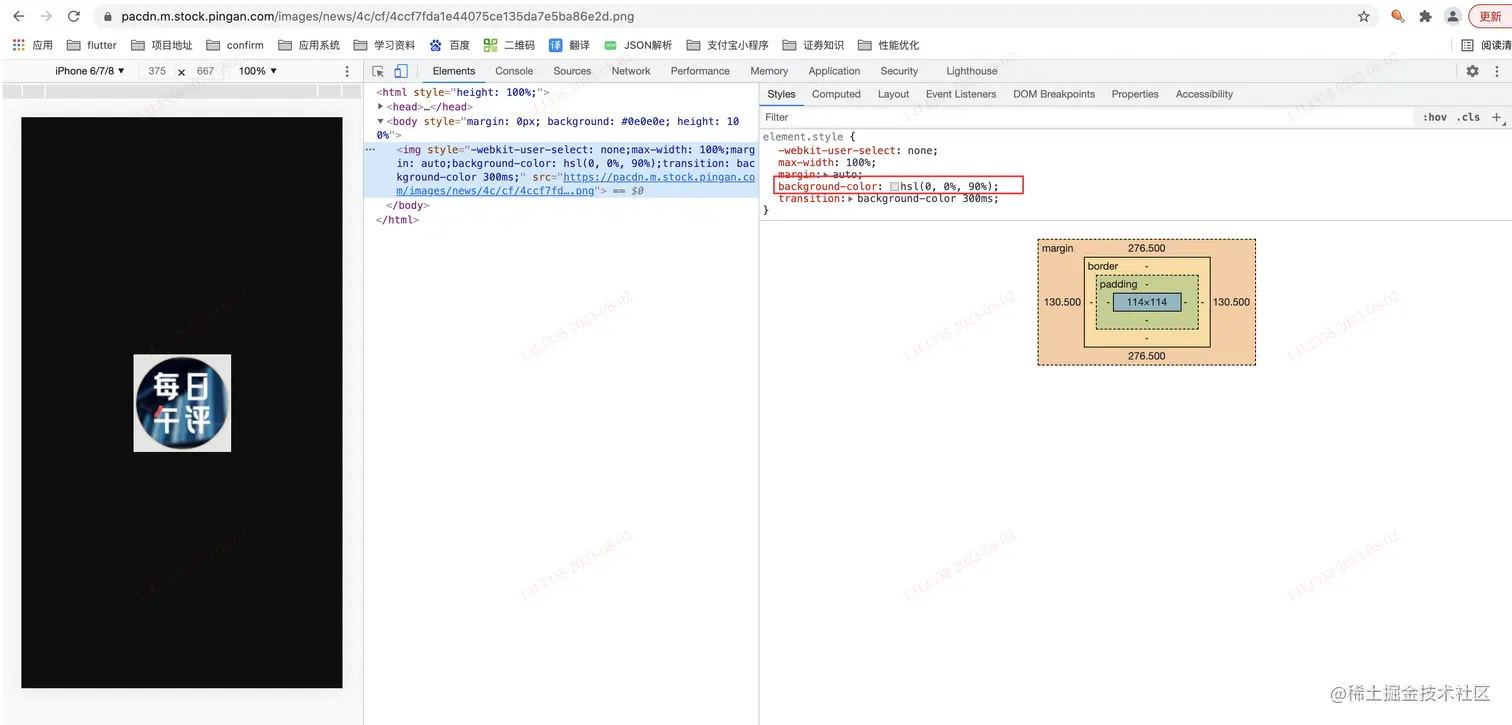Open the JSON解析 bookmark
This screenshot has width=1512, height=725.
638,45
